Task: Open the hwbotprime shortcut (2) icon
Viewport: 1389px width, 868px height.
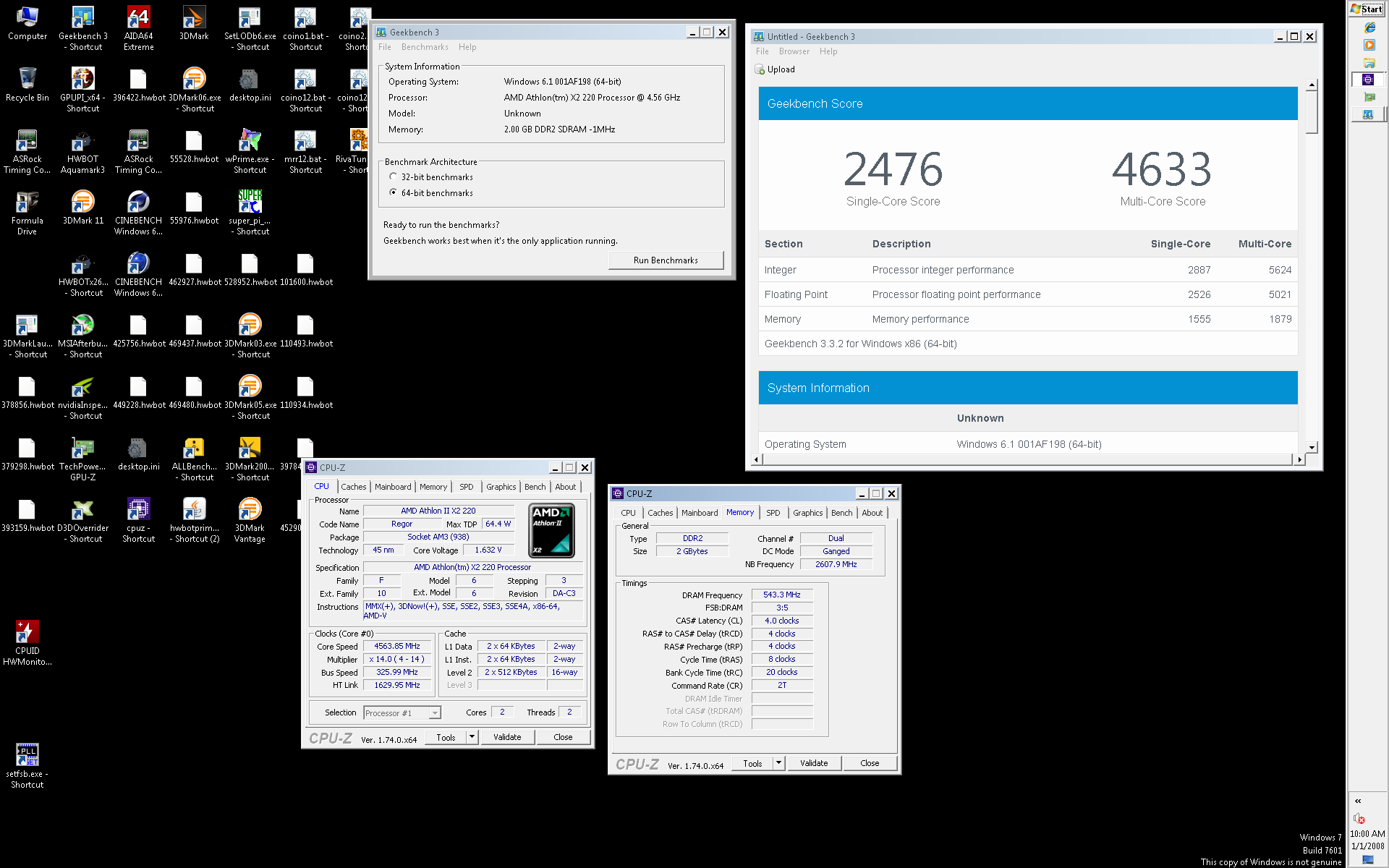Action: (194, 521)
